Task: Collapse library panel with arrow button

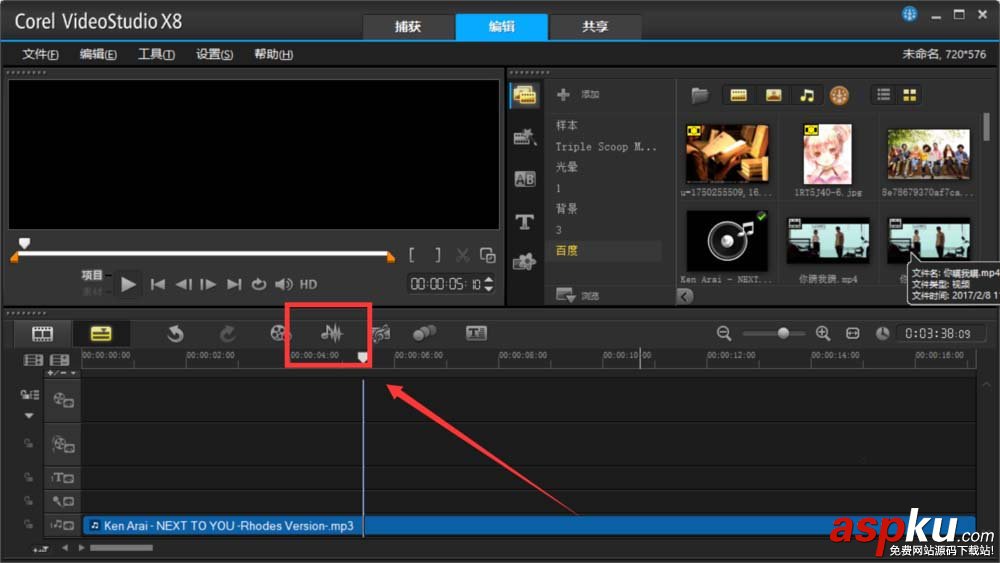Action: click(x=684, y=296)
